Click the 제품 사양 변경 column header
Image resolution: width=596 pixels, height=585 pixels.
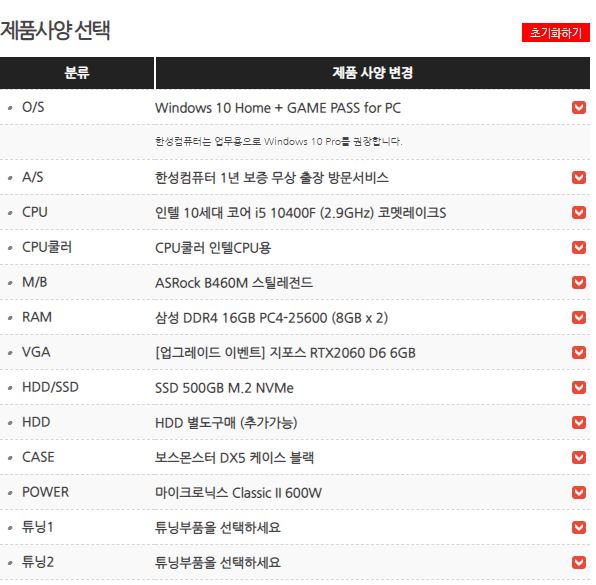coord(372,73)
